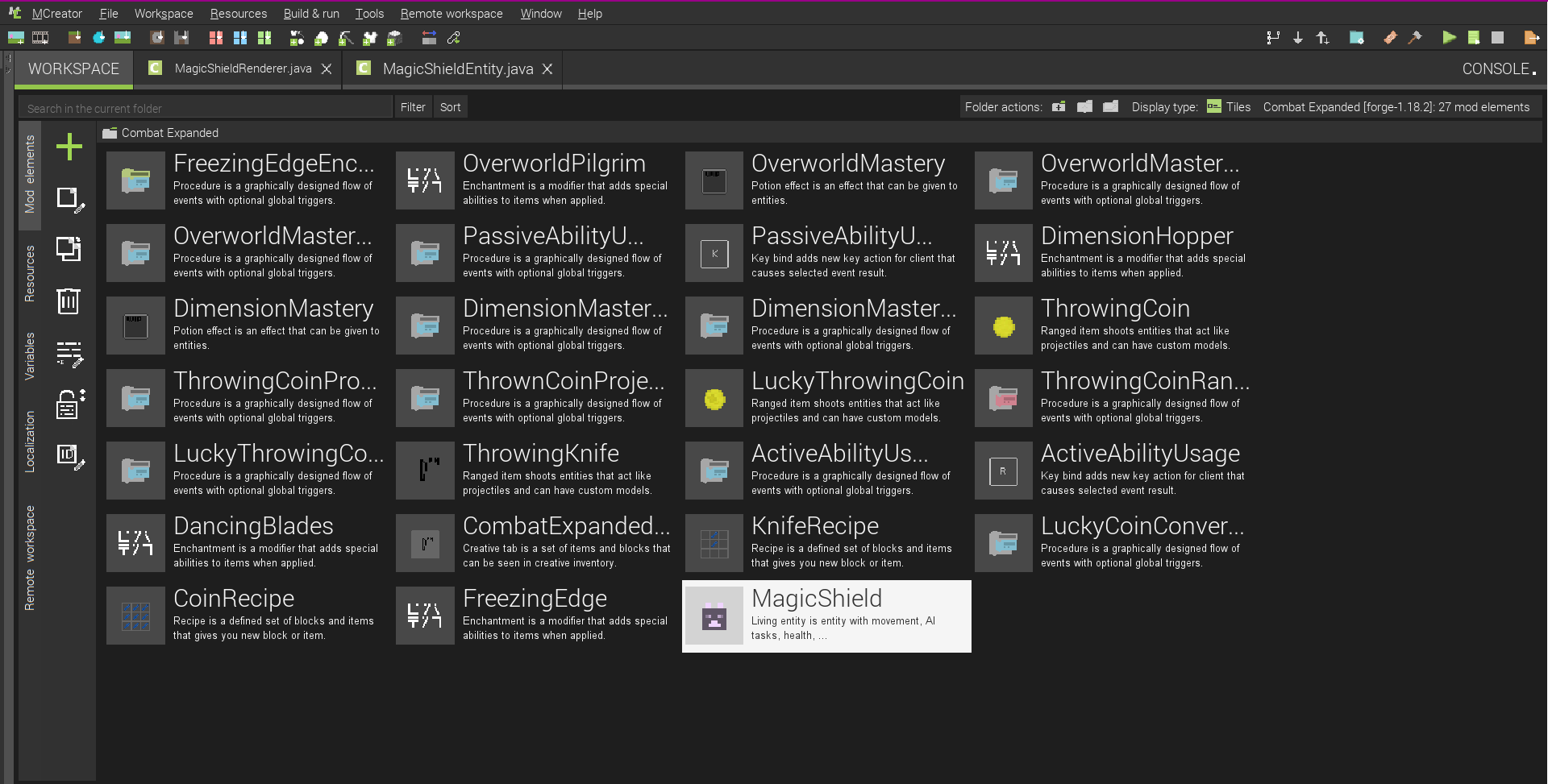Open version control with the branch icon
1548x784 pixels.
click(1273, 37)
